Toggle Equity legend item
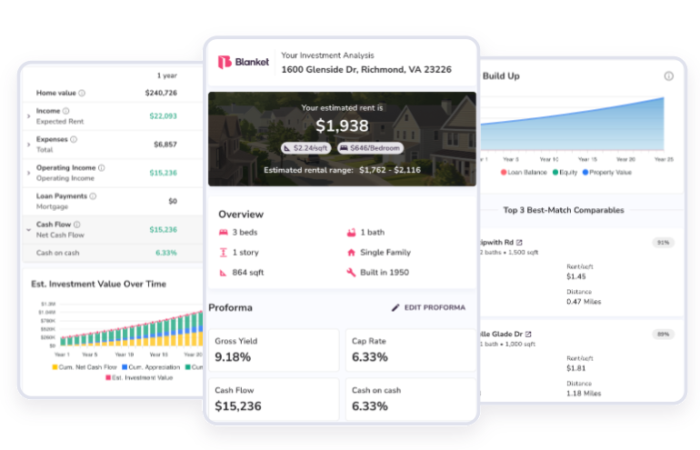 565,172
